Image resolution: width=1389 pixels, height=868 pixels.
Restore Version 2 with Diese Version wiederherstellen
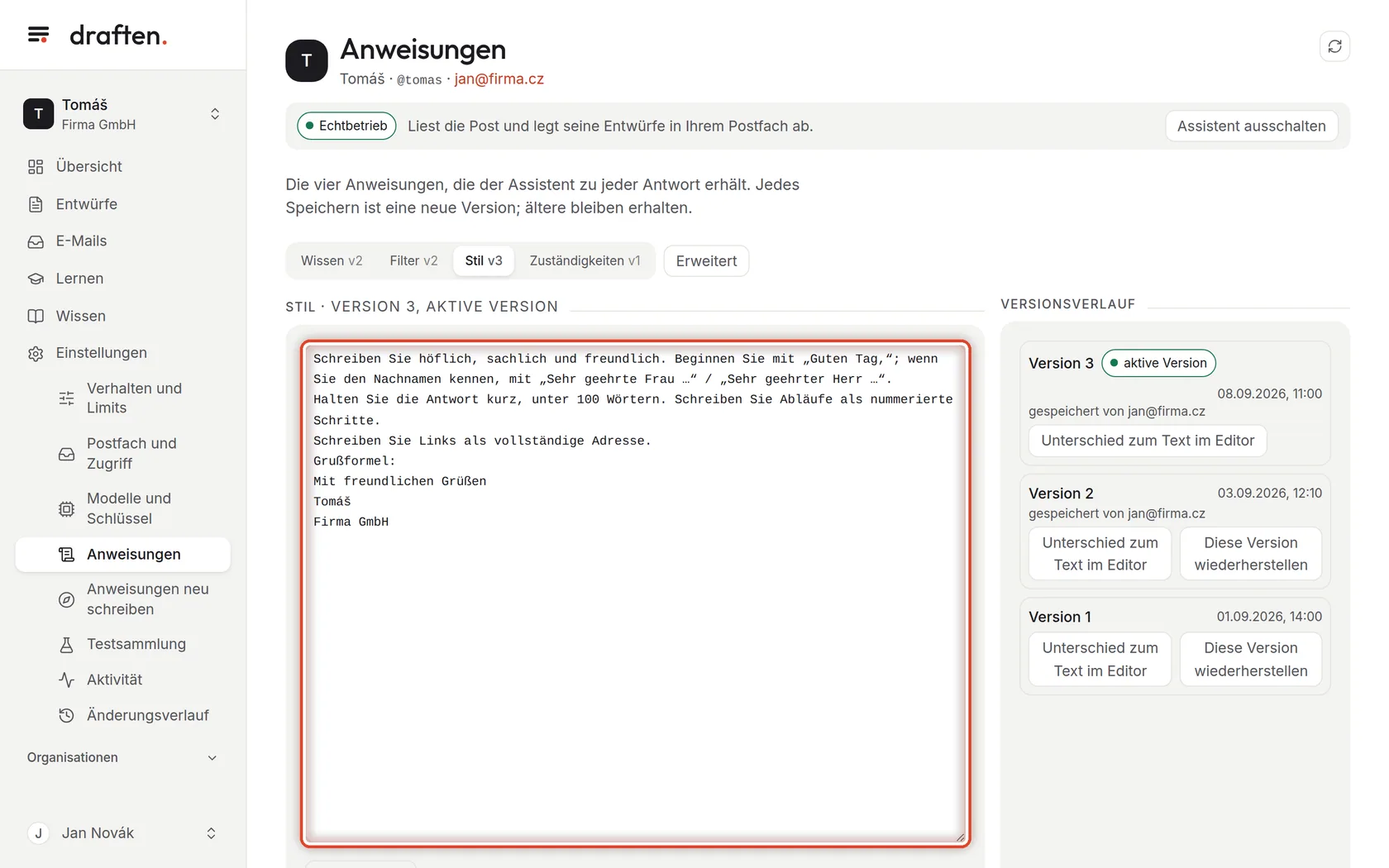1250,554
